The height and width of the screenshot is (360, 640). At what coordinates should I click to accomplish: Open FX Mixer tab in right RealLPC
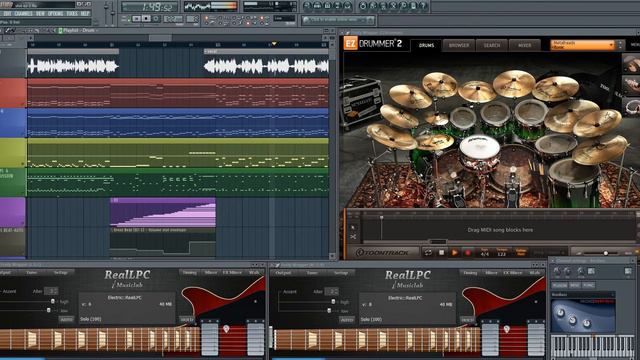coord(513,273)
